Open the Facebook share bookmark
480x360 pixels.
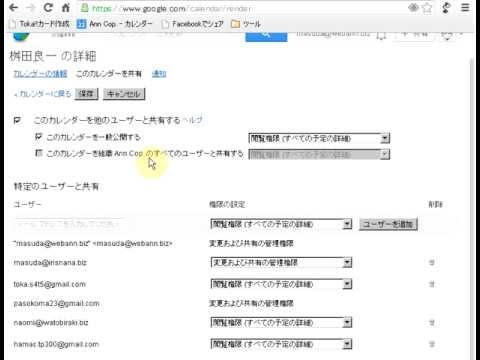[x=192, y=24]
